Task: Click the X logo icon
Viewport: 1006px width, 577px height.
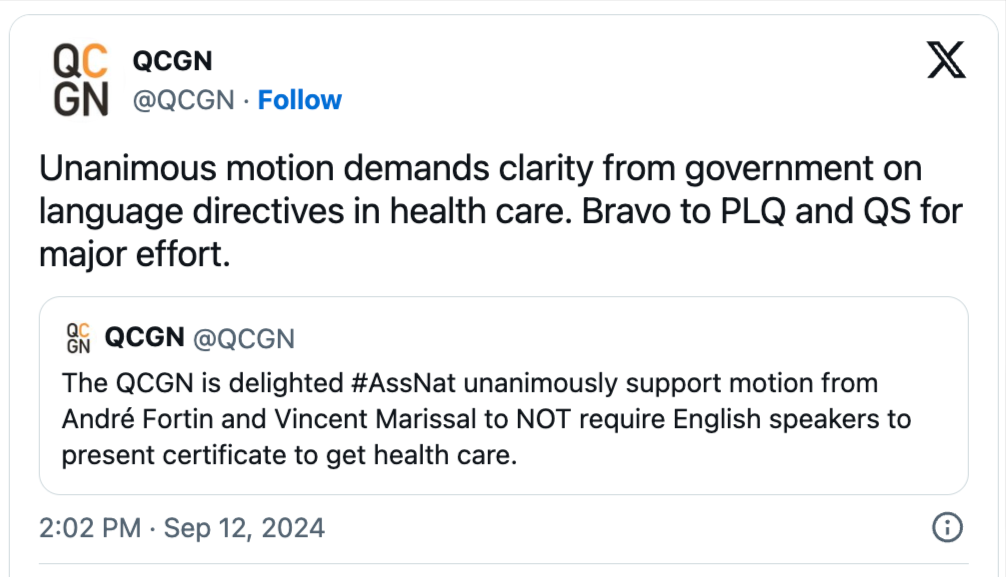Action: (x=945, y=62)
